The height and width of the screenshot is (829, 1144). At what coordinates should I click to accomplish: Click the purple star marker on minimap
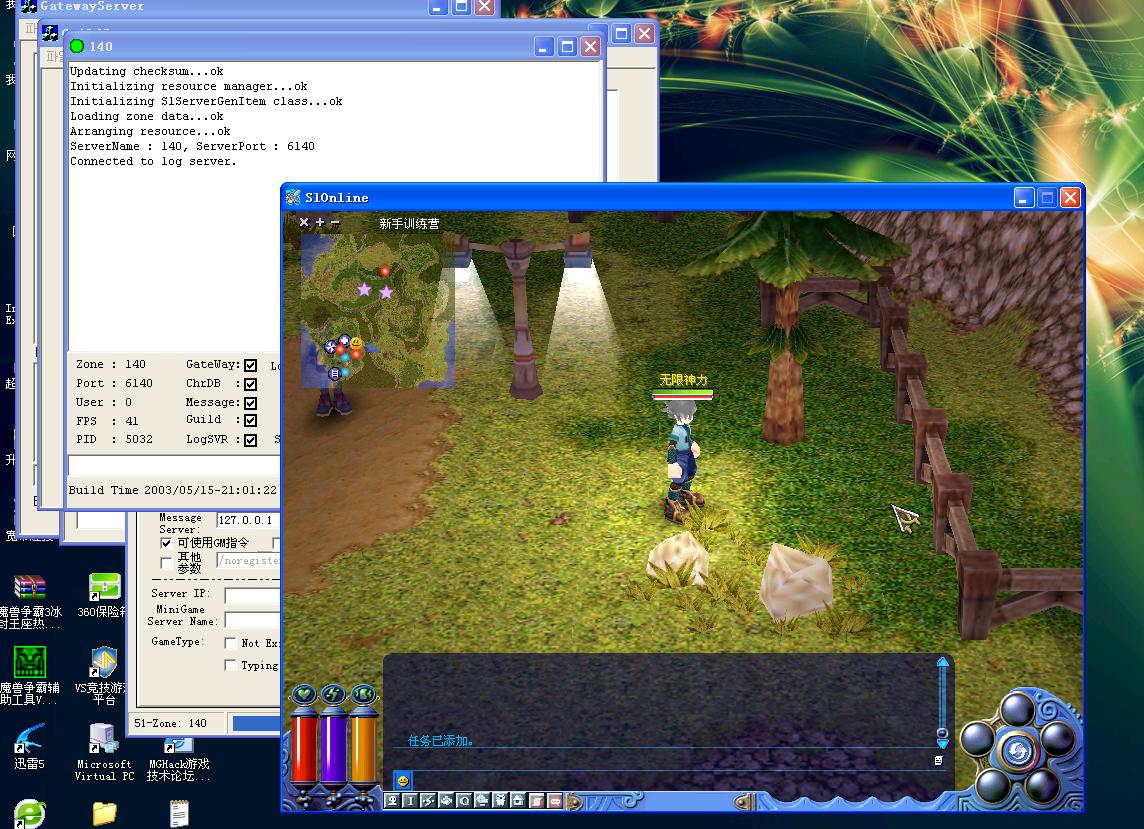point(364,289)
